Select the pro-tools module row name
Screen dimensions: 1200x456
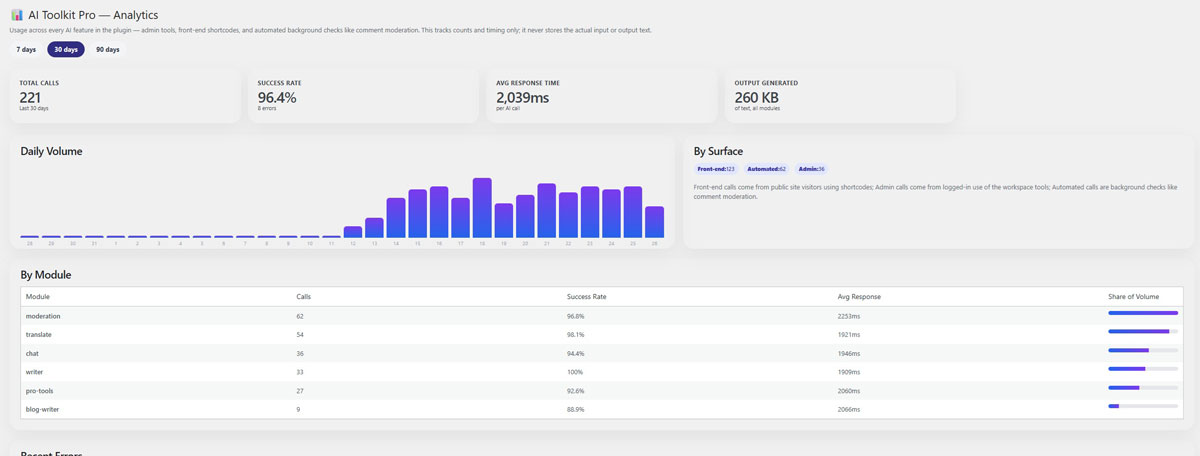tap(40, 390)
